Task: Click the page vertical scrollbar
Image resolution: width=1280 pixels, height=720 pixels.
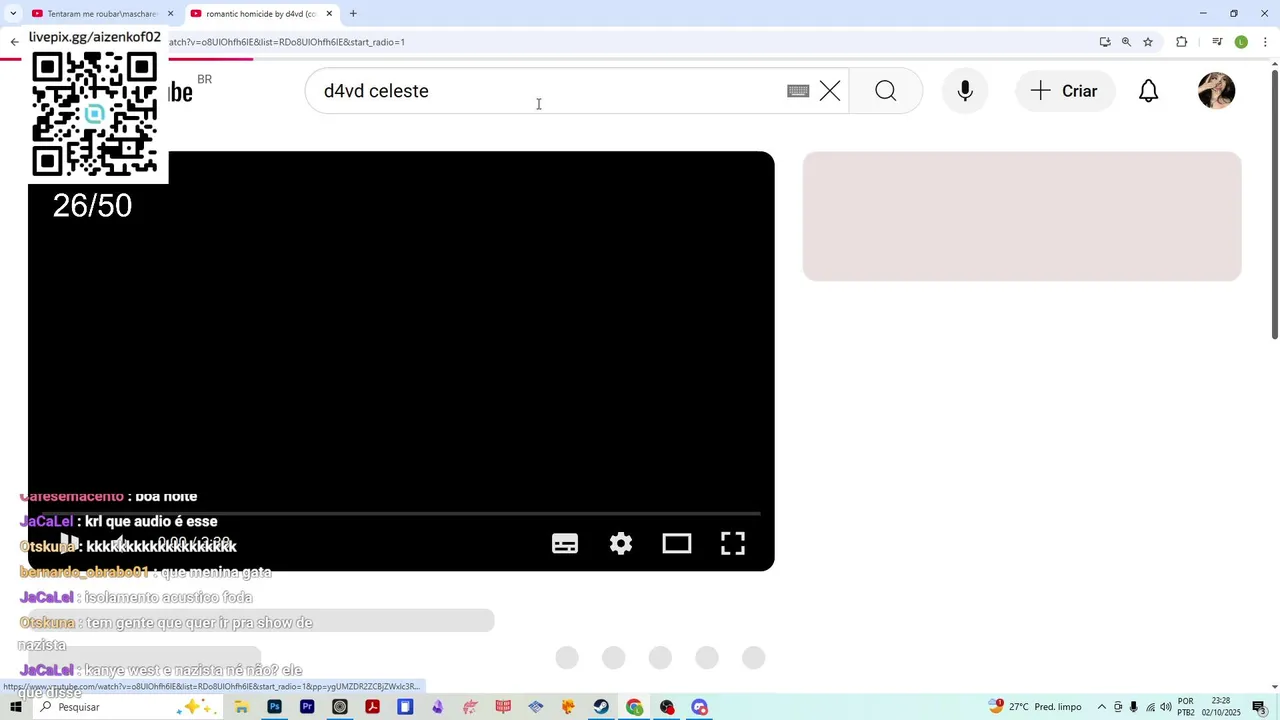Action: coord(1275,205)
